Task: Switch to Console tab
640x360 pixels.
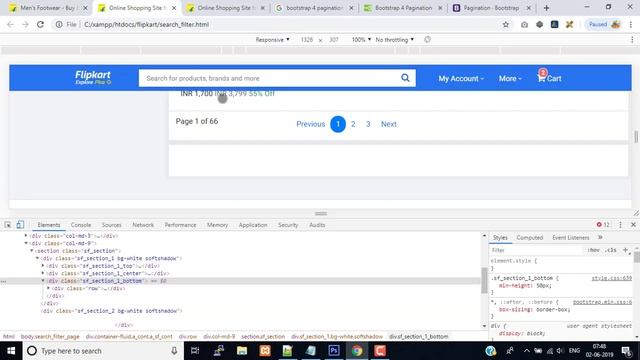Action: pyautogui.click(x=81, y=225)
